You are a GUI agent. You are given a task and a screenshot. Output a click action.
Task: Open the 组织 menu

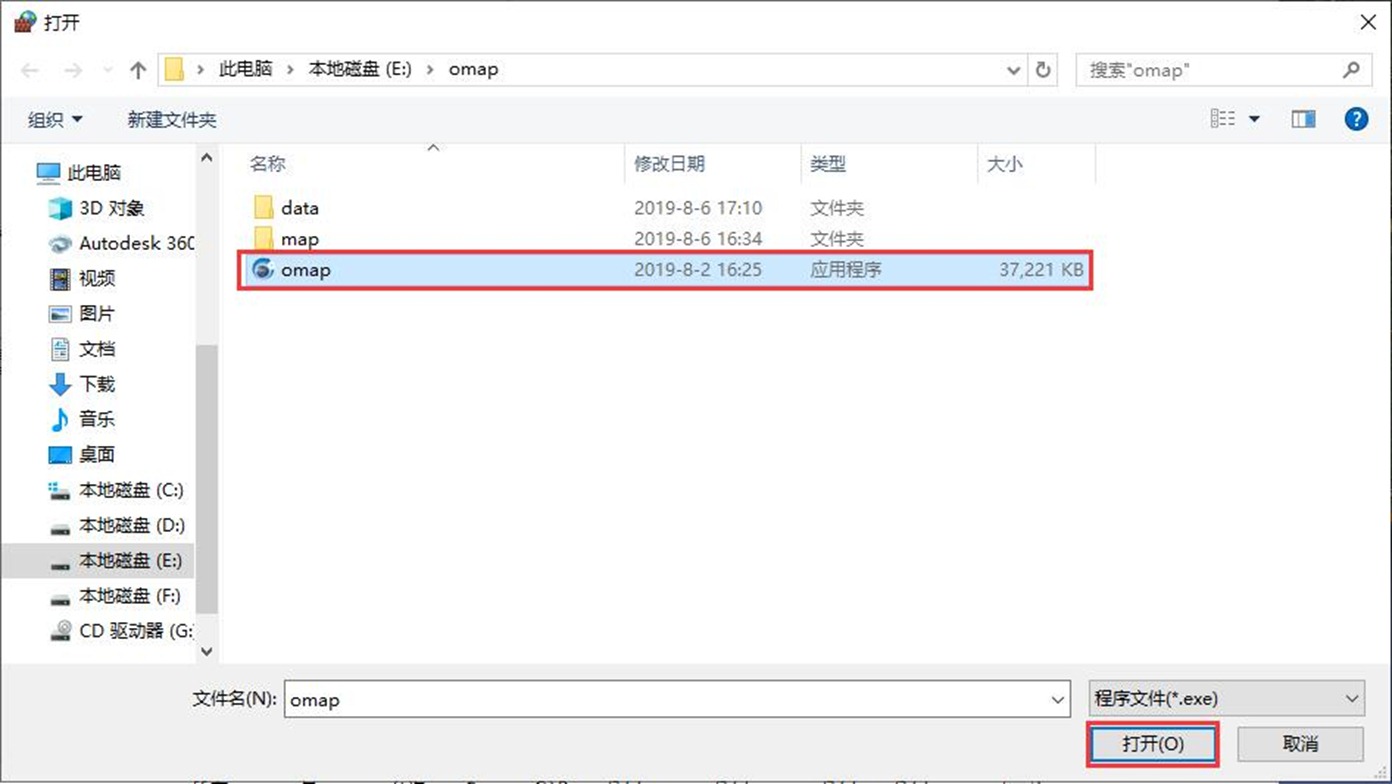(55, 120)
